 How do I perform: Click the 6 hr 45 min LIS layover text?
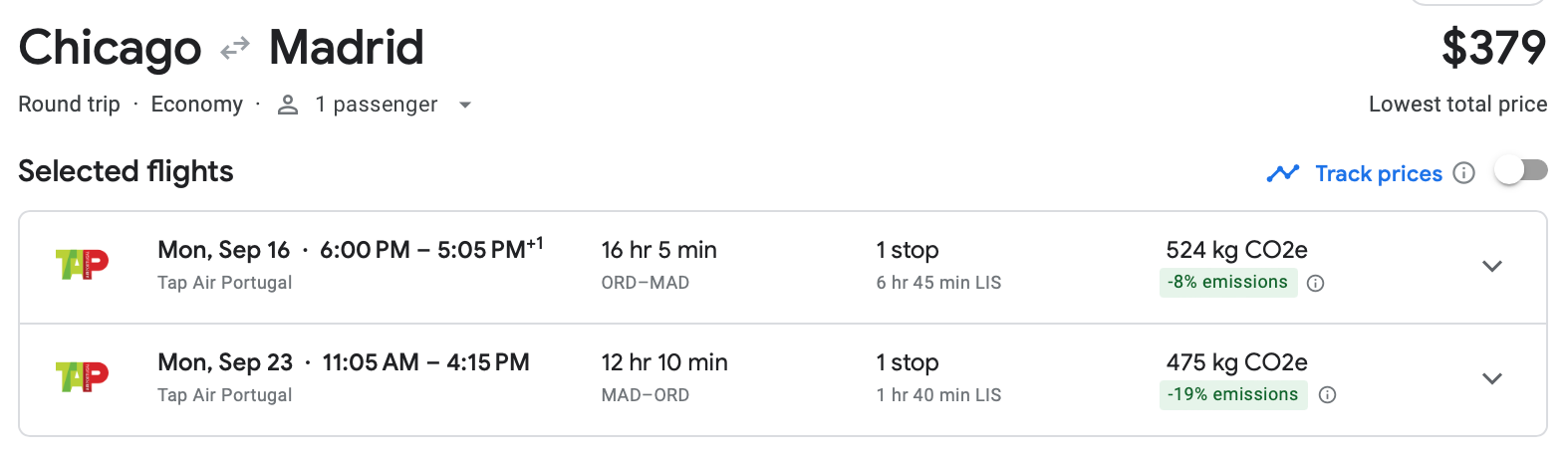pyautogui.click(x=938, y=283)
